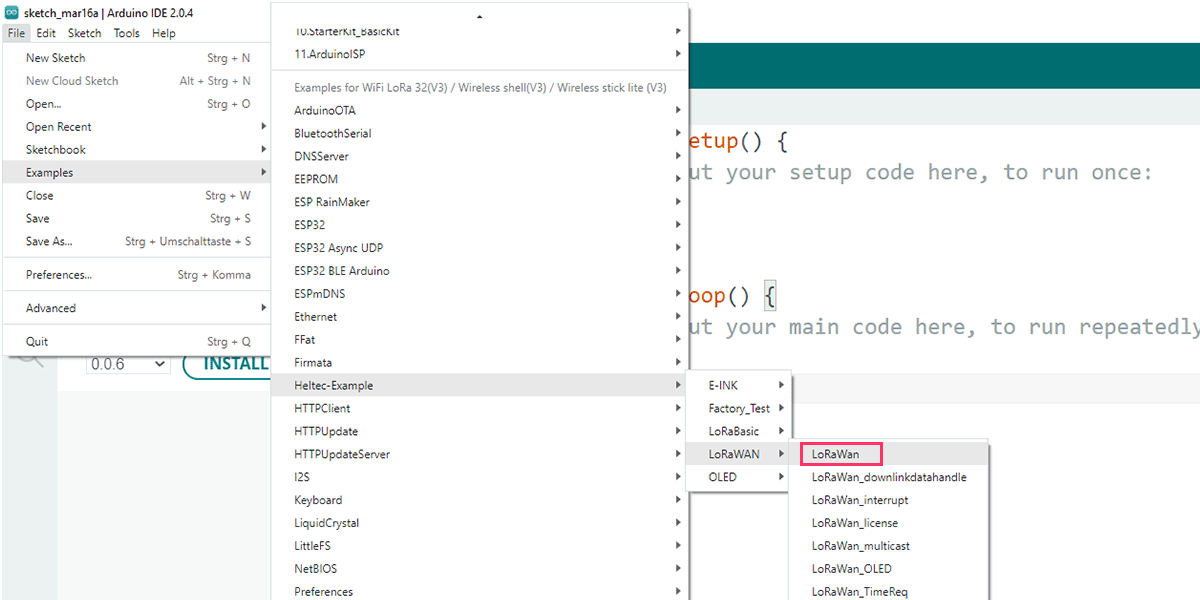This screenshot has width=1200, height=600.
Task: Open Preferences... from File menu
Action: point(136,275)
